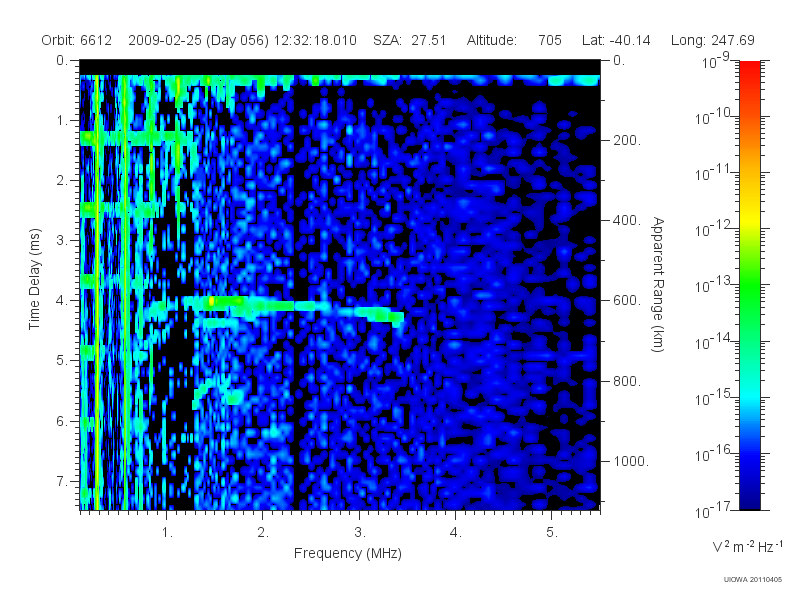Click the 'Altitude:' label
800x600 pixels.
[492, 40]
